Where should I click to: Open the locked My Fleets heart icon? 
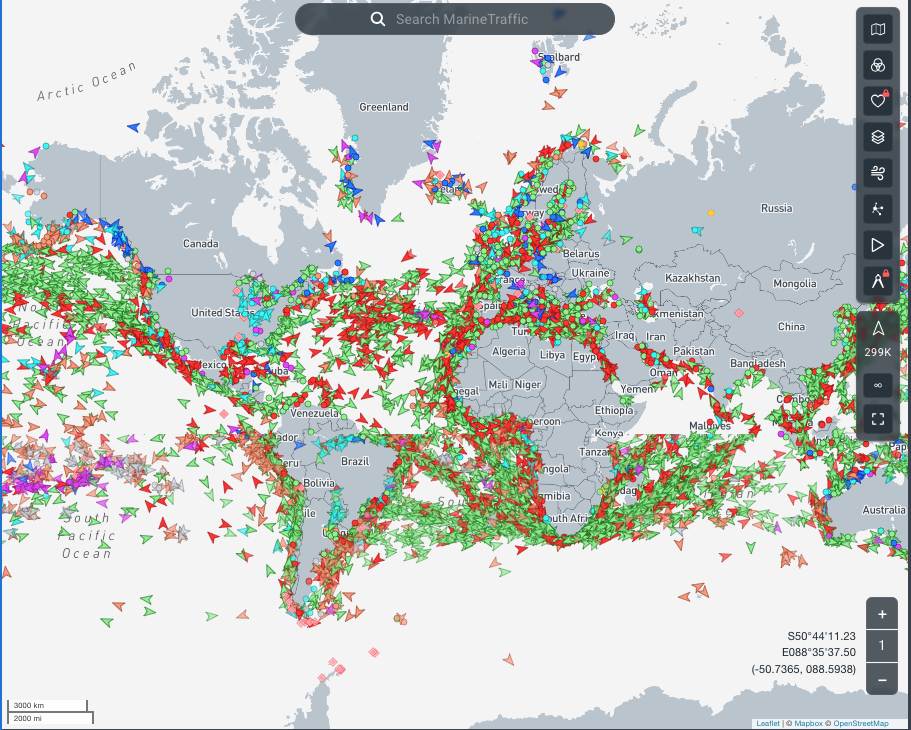[x=877, y=101]
